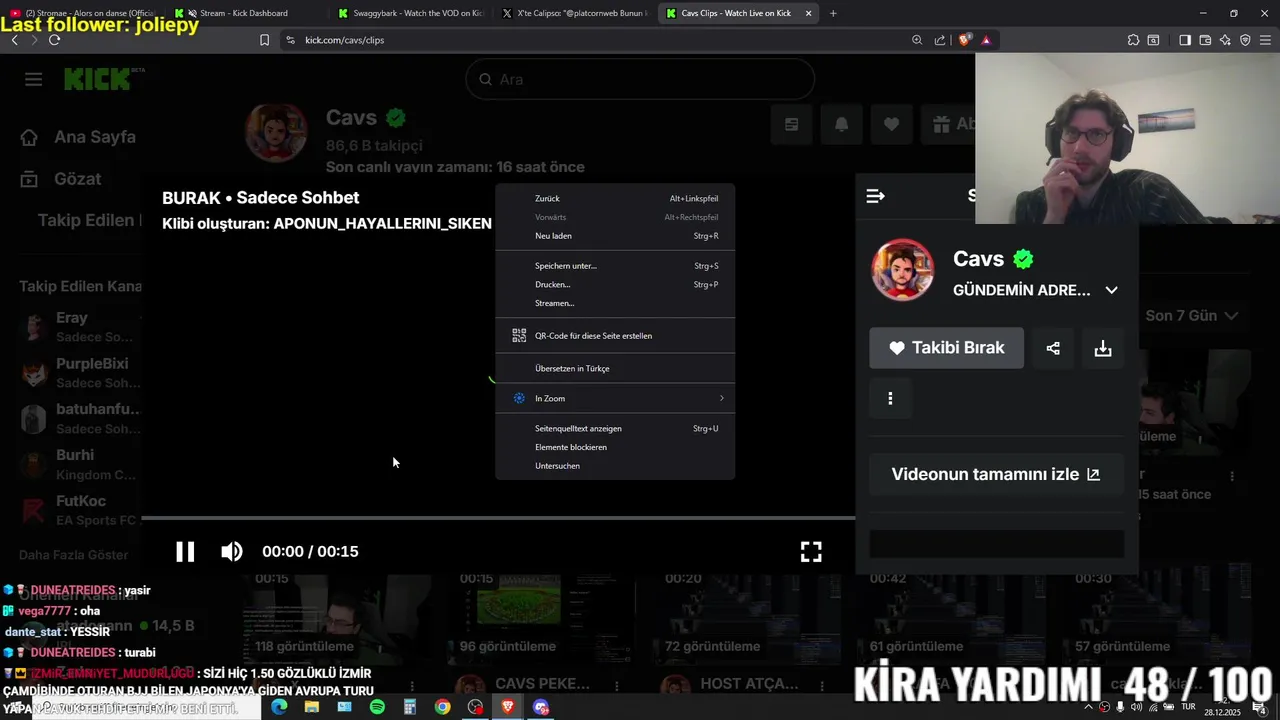1280x720 pixels.
Task: Toggle fullscreen for the clip player
Action: coord(811,551)
